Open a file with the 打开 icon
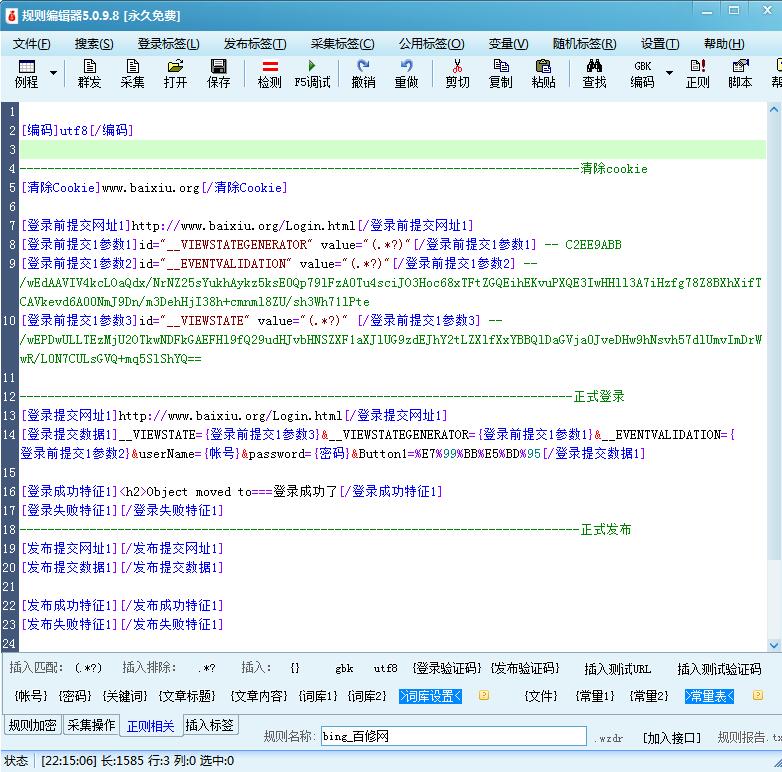Viewport: 782px width, 772px height. pyautogui.click(x=175, y=73)
